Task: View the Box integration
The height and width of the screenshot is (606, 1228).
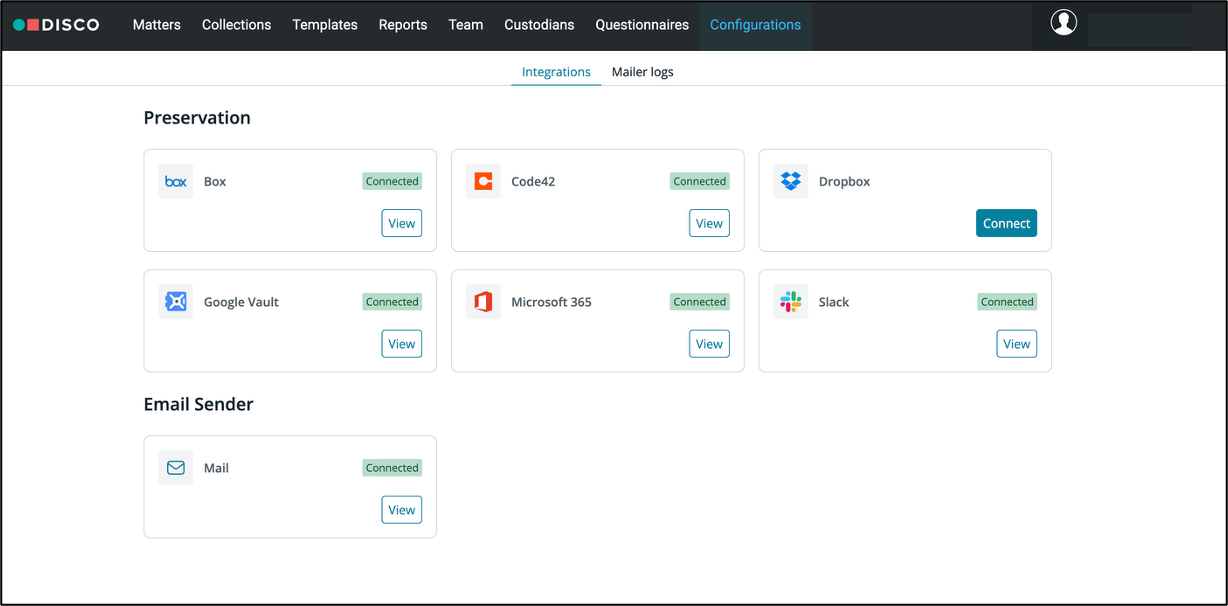Action: 401,224
